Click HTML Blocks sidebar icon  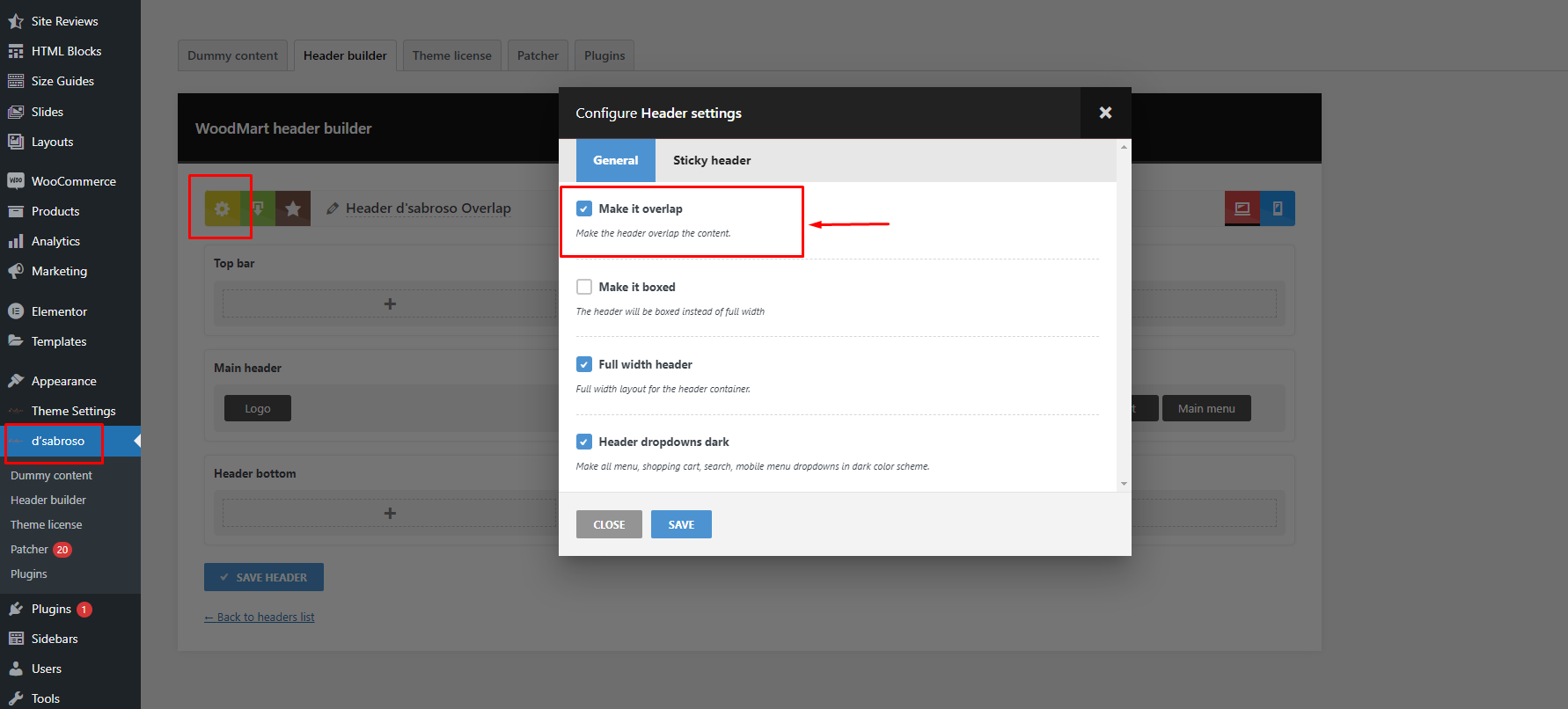point(16,51)
